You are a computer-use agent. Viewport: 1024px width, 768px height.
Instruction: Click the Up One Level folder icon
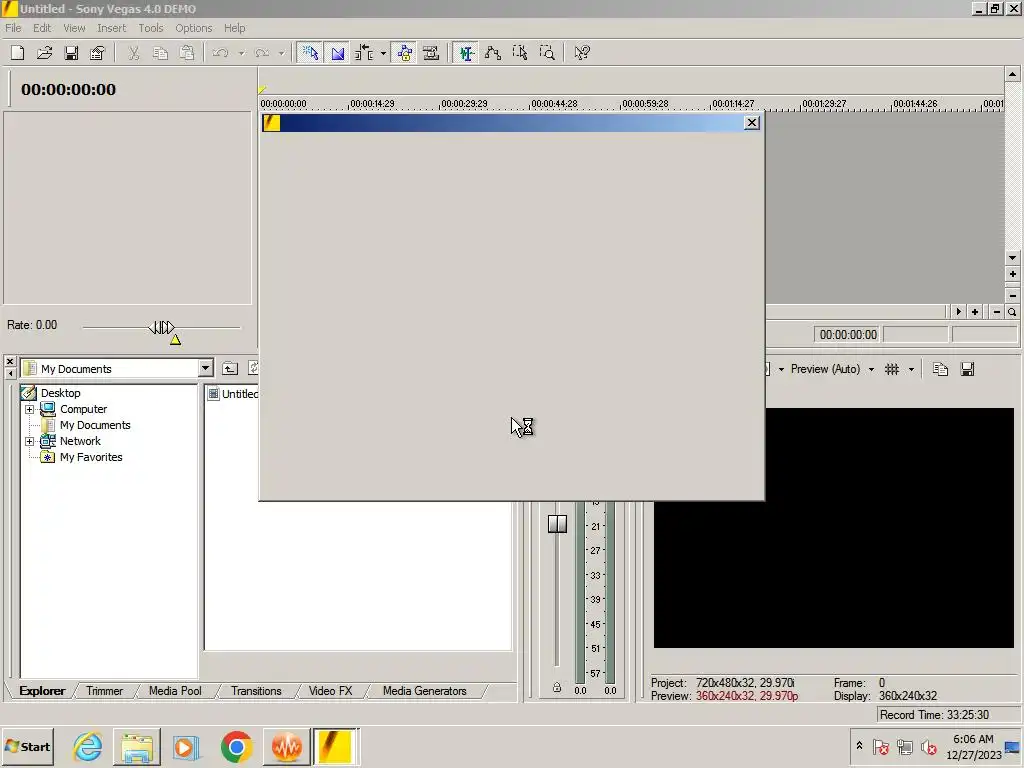pyautogui.click(x=230, y=368)
